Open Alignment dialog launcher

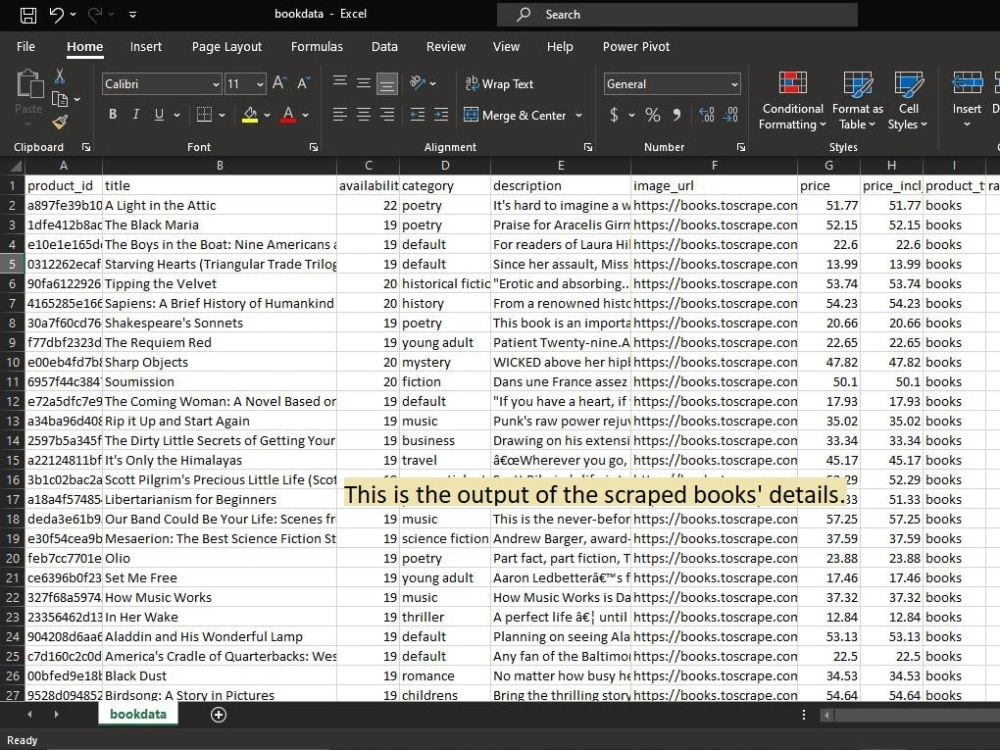588,147
